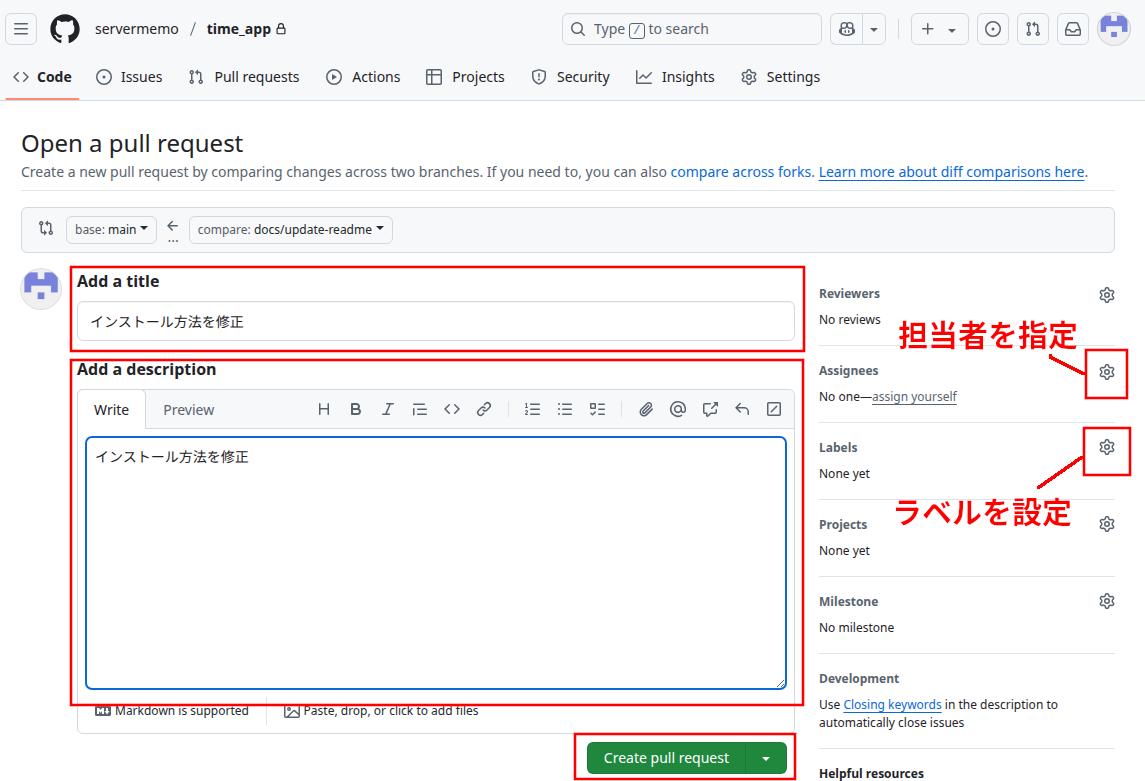Switch to the Insights tab
The height and width of the screenshot is (781, 1145).
point(675,77)
